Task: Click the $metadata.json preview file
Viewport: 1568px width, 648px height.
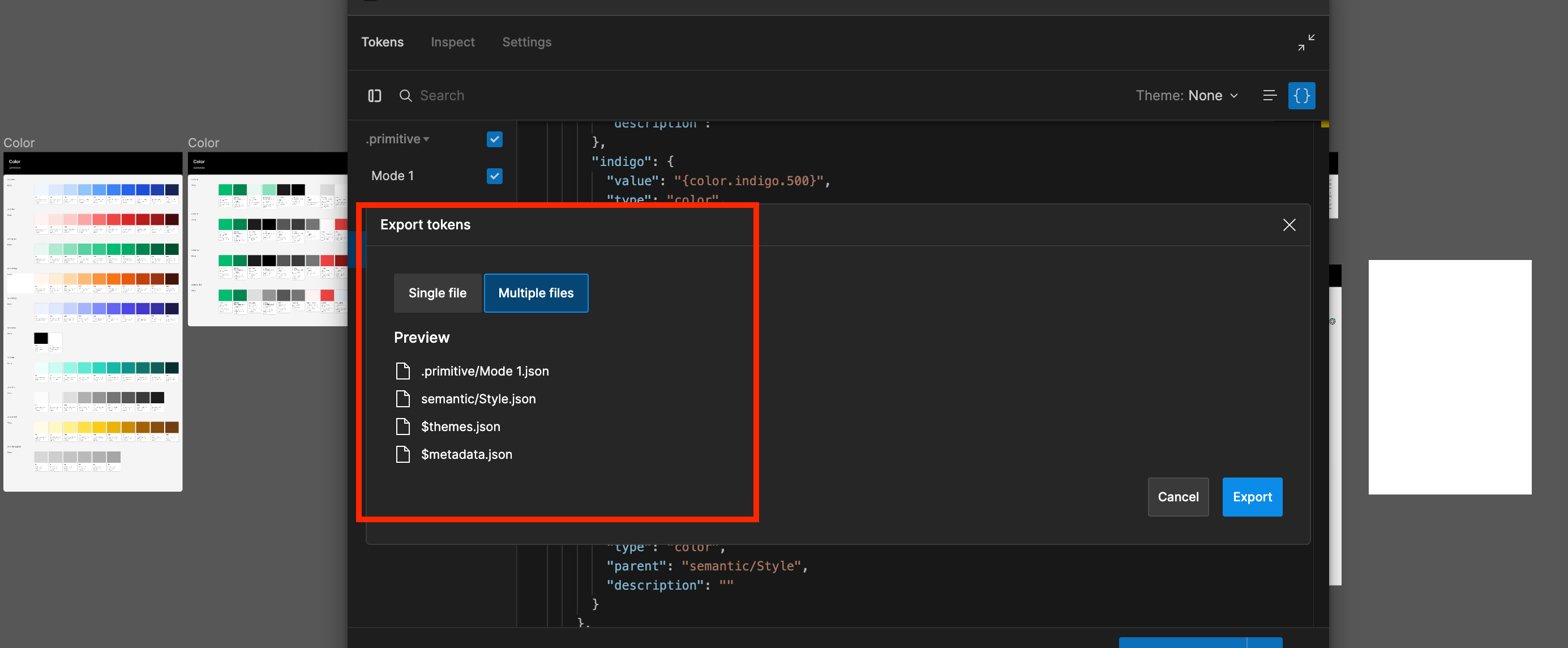Action: 466,454
